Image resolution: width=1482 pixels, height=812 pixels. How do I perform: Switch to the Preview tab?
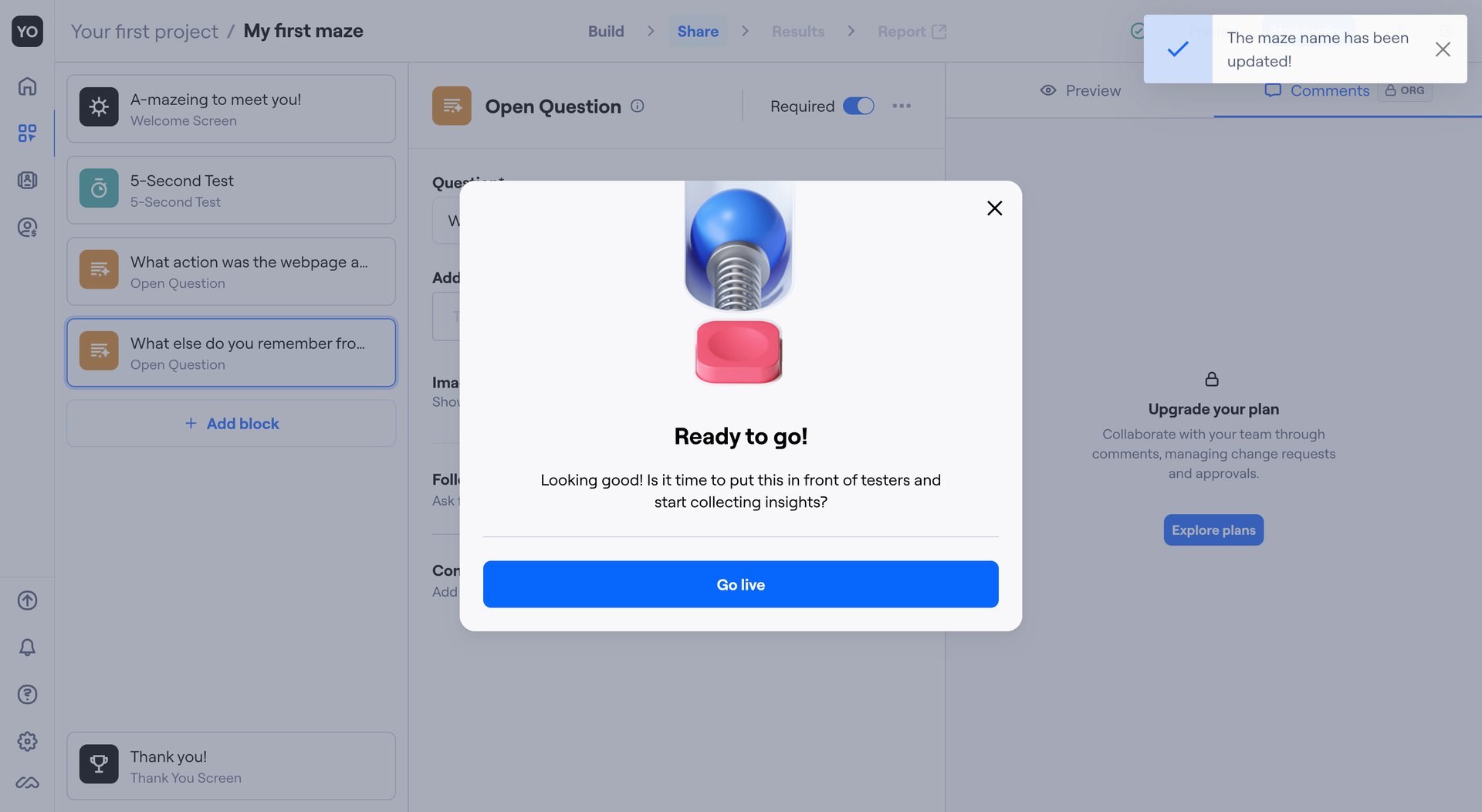1080,90
